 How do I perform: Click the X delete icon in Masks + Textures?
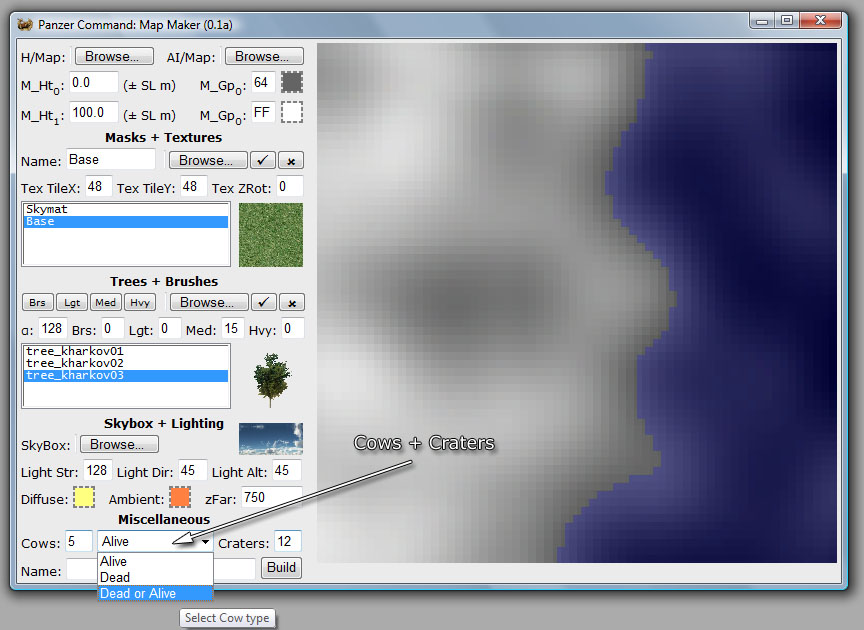click(x=291, y=160)
